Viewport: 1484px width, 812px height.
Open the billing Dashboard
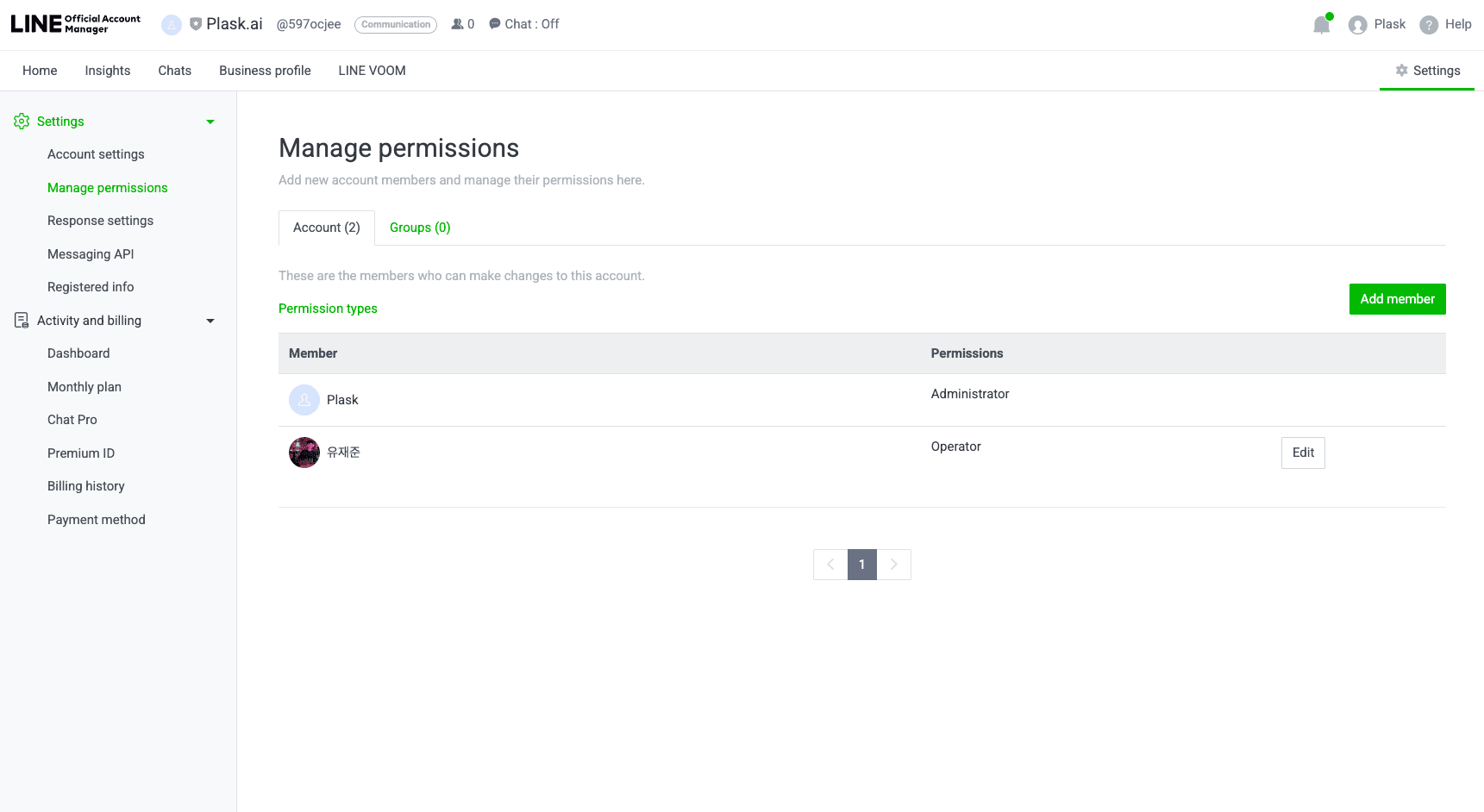coord(78,353)
